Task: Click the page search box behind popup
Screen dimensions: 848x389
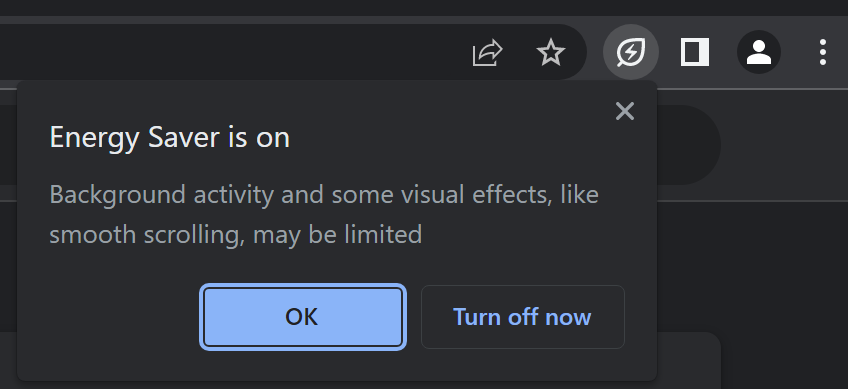Action: point(689,145)
